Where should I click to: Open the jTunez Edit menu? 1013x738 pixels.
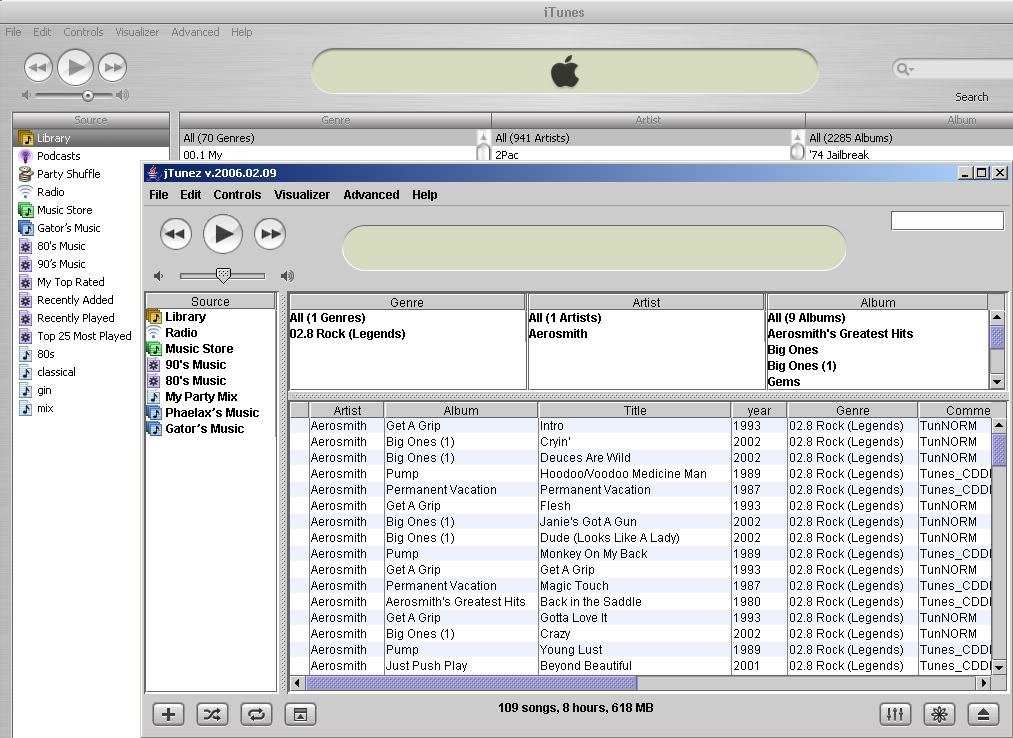tap(191, 195)
